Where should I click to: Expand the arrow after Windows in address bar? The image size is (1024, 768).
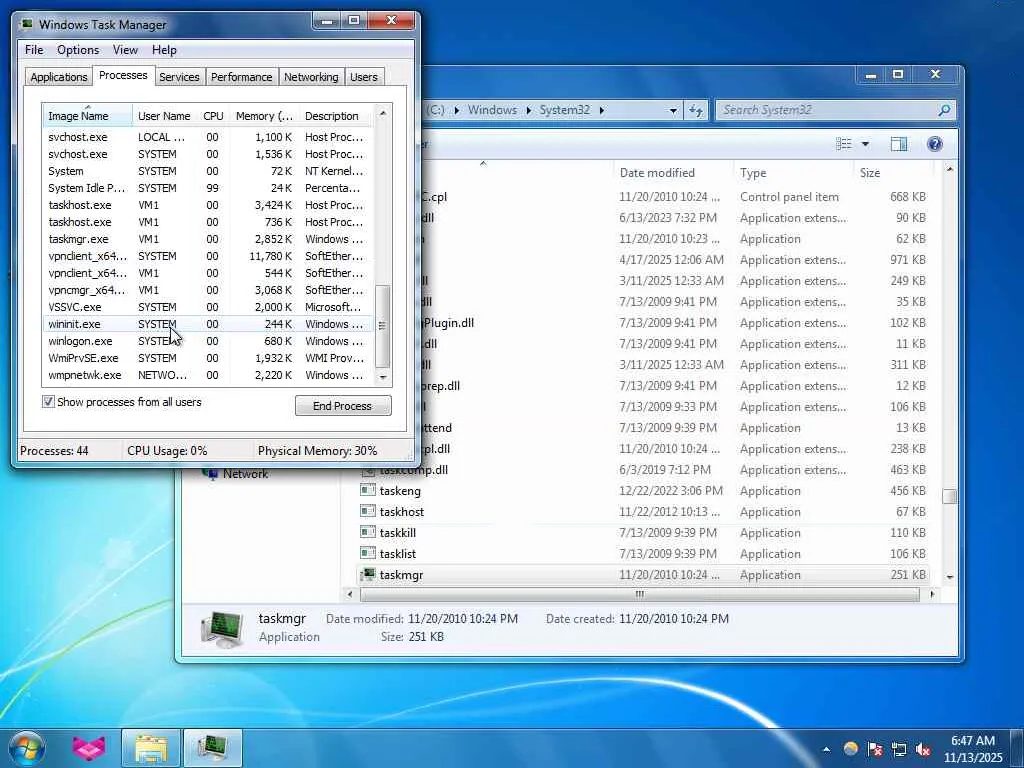[x=529, y=110]
